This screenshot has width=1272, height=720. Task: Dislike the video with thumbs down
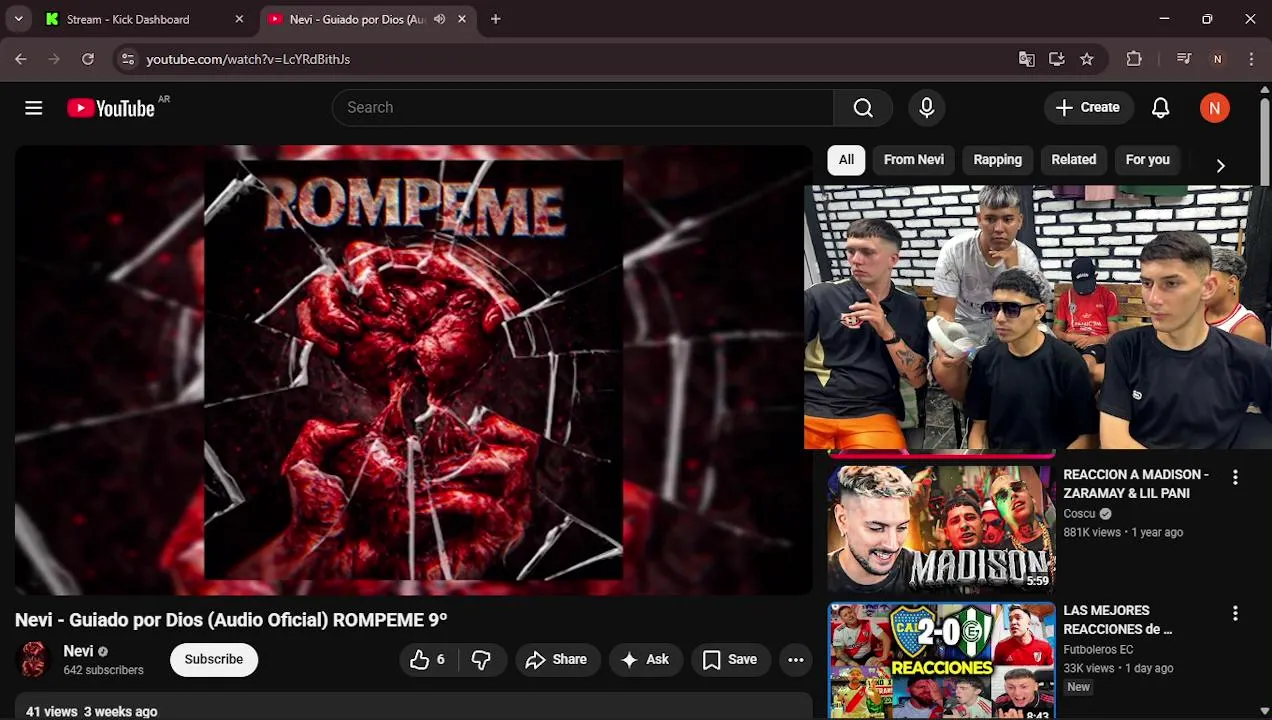(x=481, y=660)
